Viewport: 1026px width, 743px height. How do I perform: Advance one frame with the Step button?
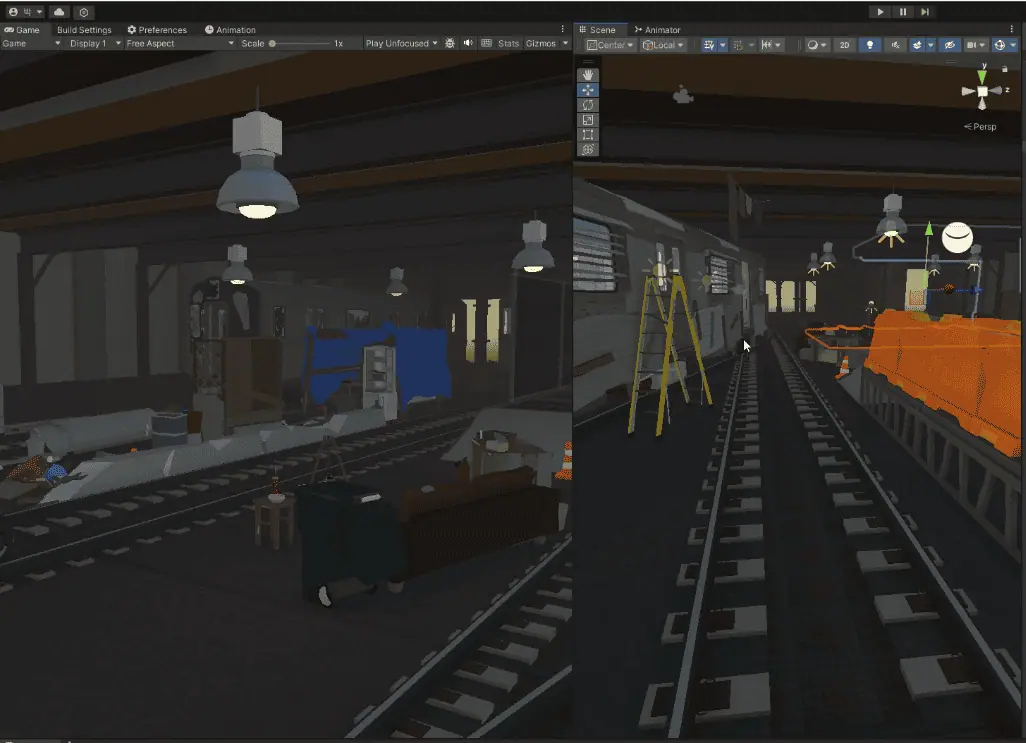coord(925,12)
